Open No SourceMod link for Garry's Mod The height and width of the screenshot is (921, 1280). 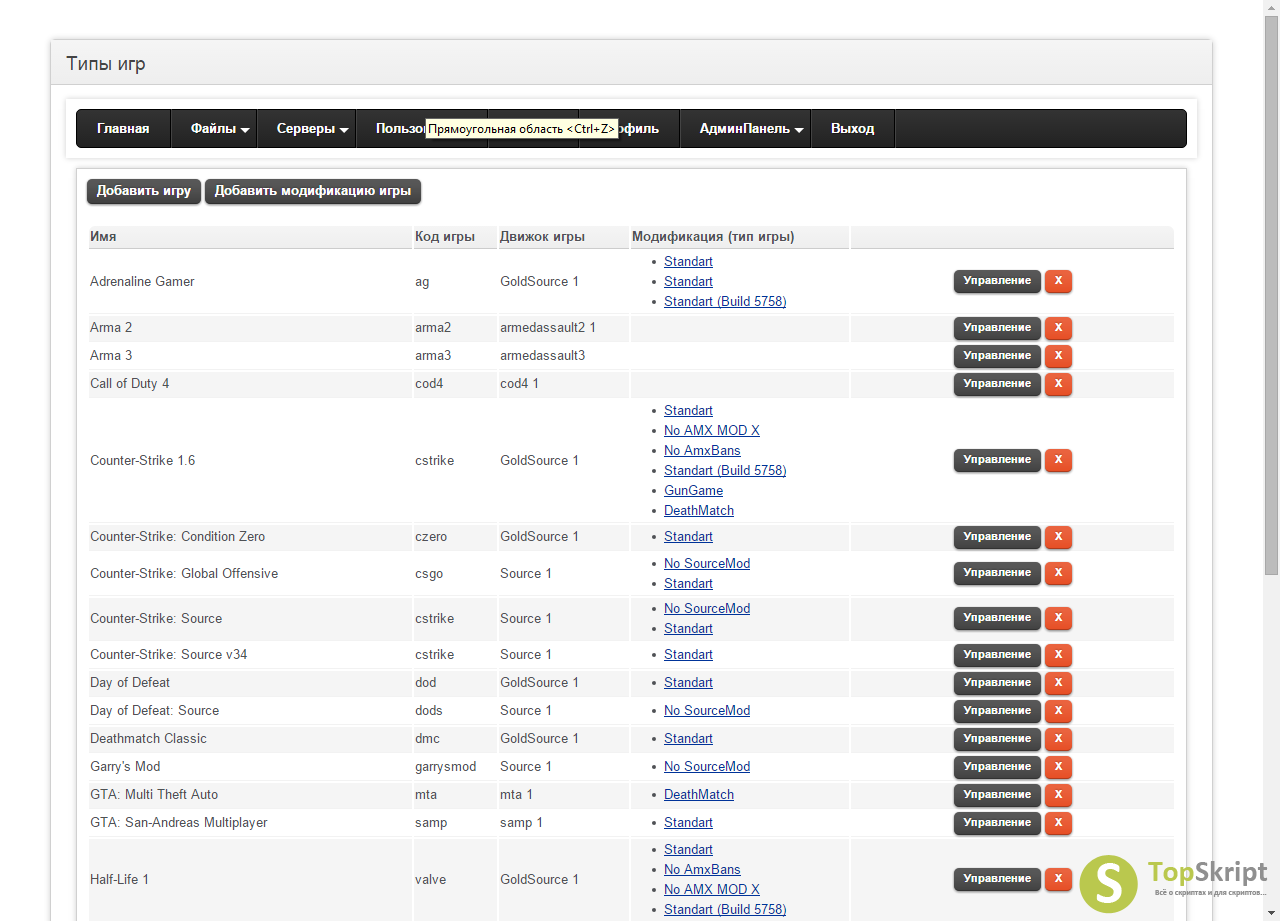coord(707,766)
